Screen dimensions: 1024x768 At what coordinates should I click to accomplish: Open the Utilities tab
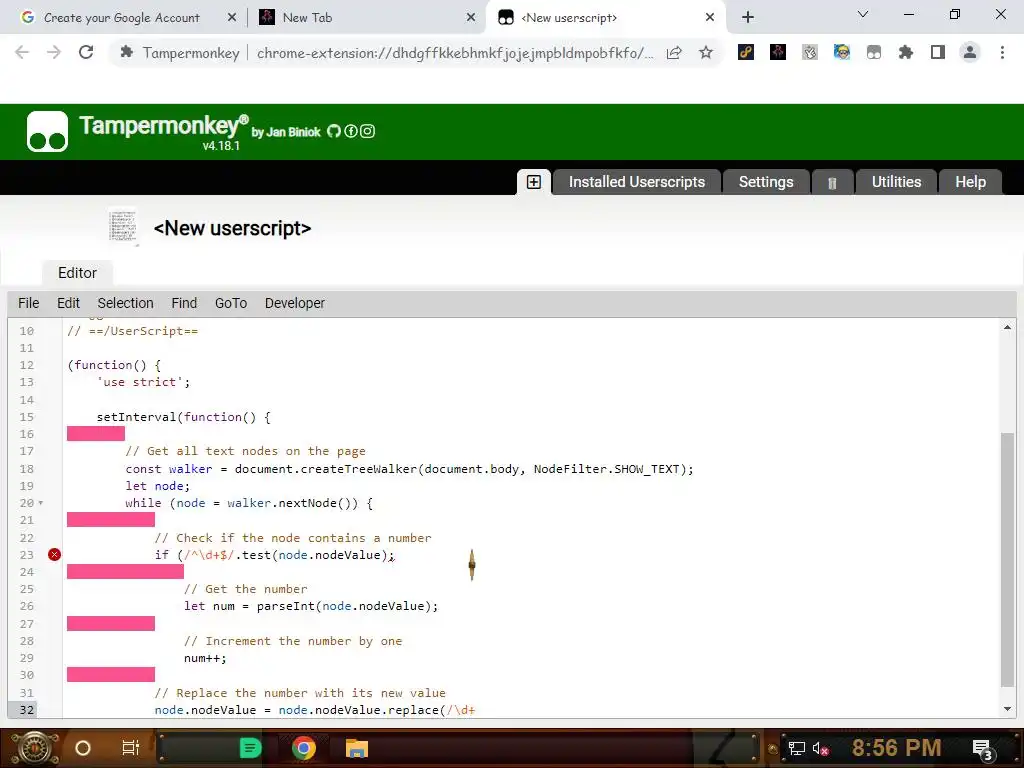(x=896, y=182)
